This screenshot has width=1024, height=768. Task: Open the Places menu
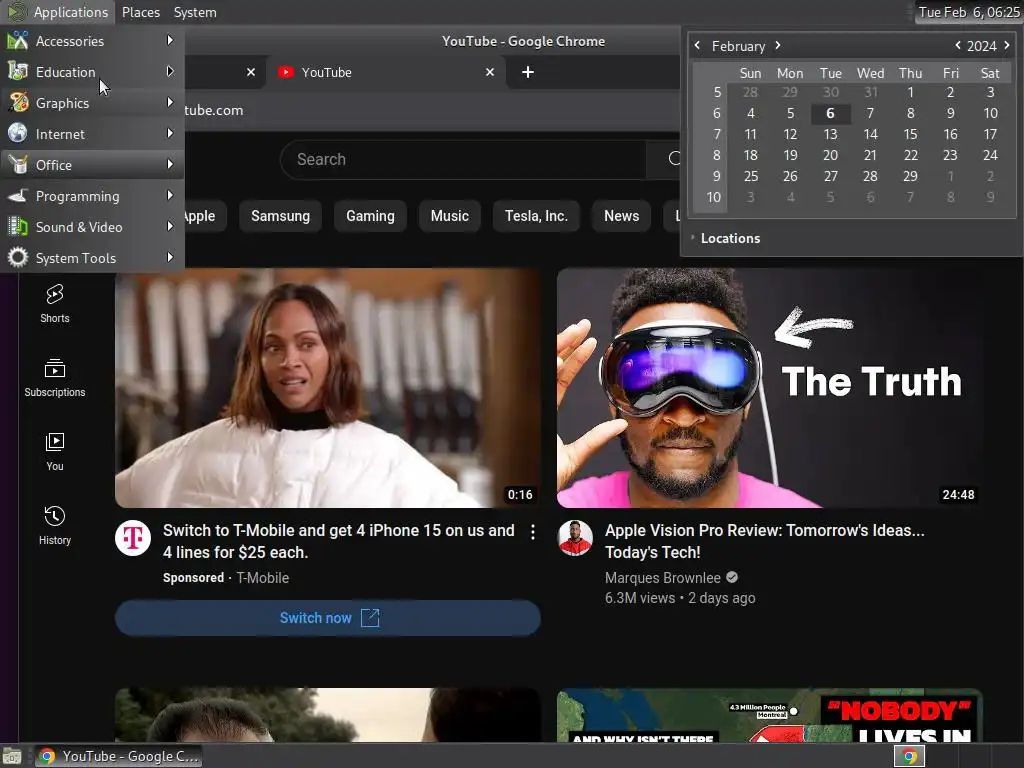click(x=140, y=12)
